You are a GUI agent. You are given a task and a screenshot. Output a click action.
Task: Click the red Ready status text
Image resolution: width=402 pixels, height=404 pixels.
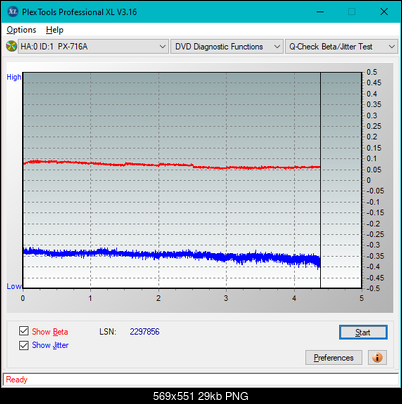[17, 380]
